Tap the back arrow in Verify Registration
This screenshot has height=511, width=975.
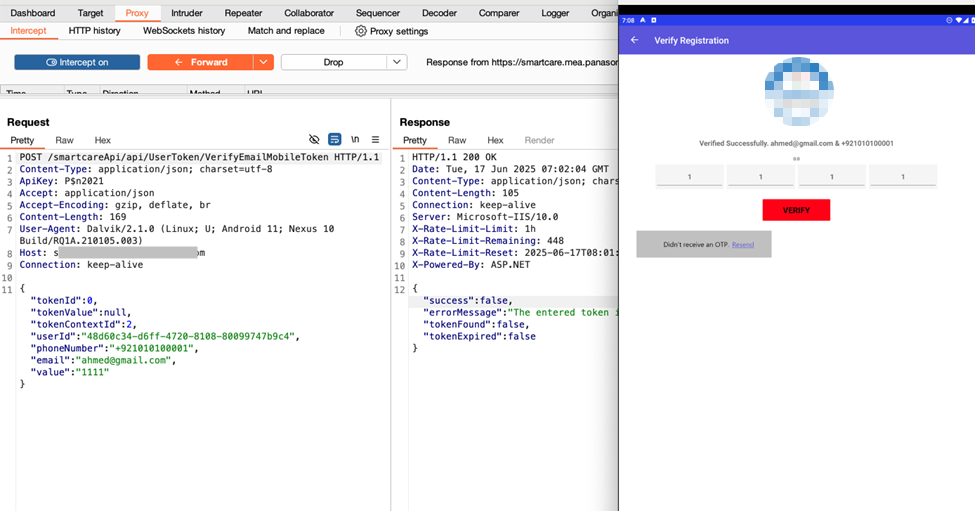coord(635,40)
